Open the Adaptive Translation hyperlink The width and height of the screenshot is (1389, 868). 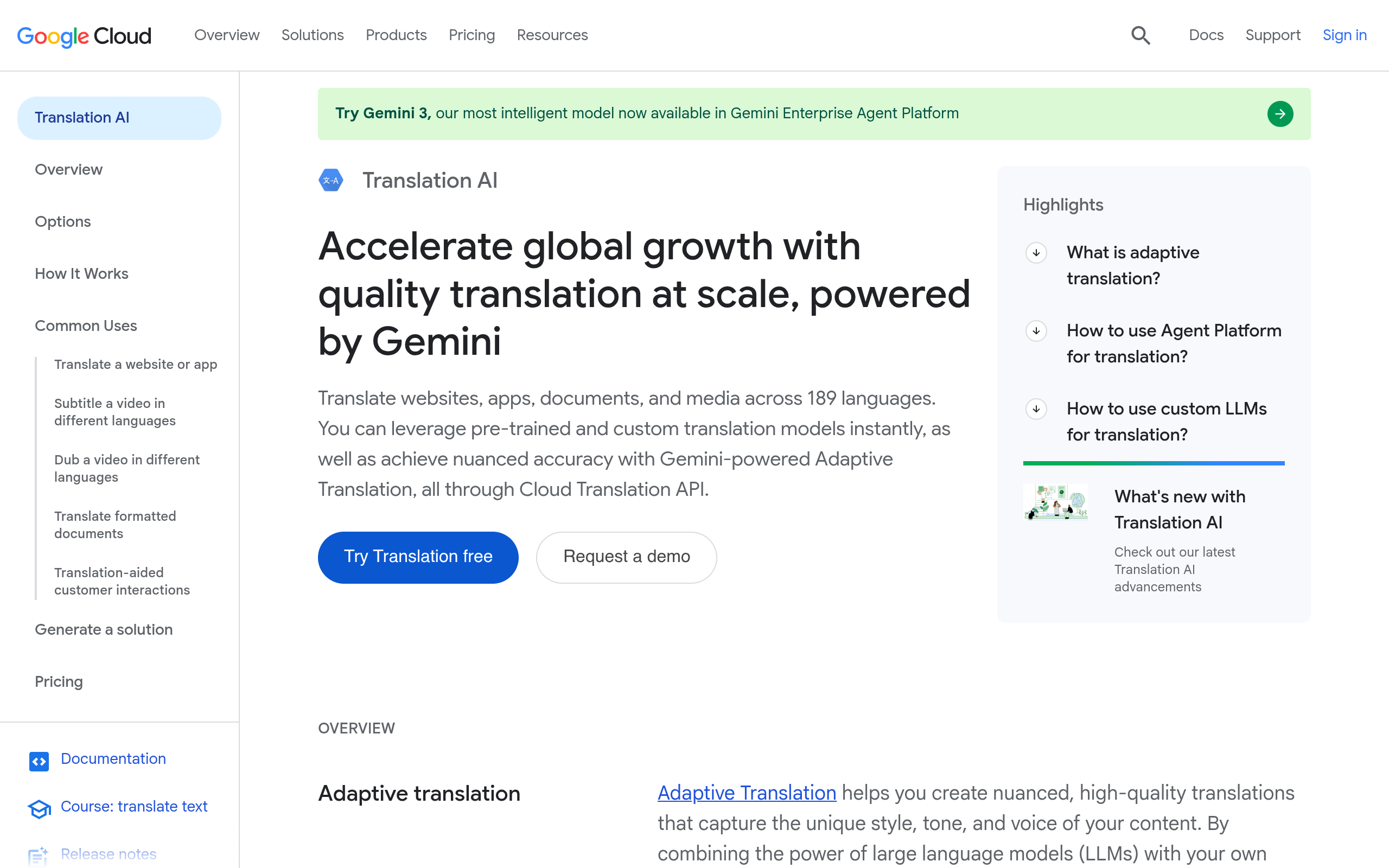[747, 793]
